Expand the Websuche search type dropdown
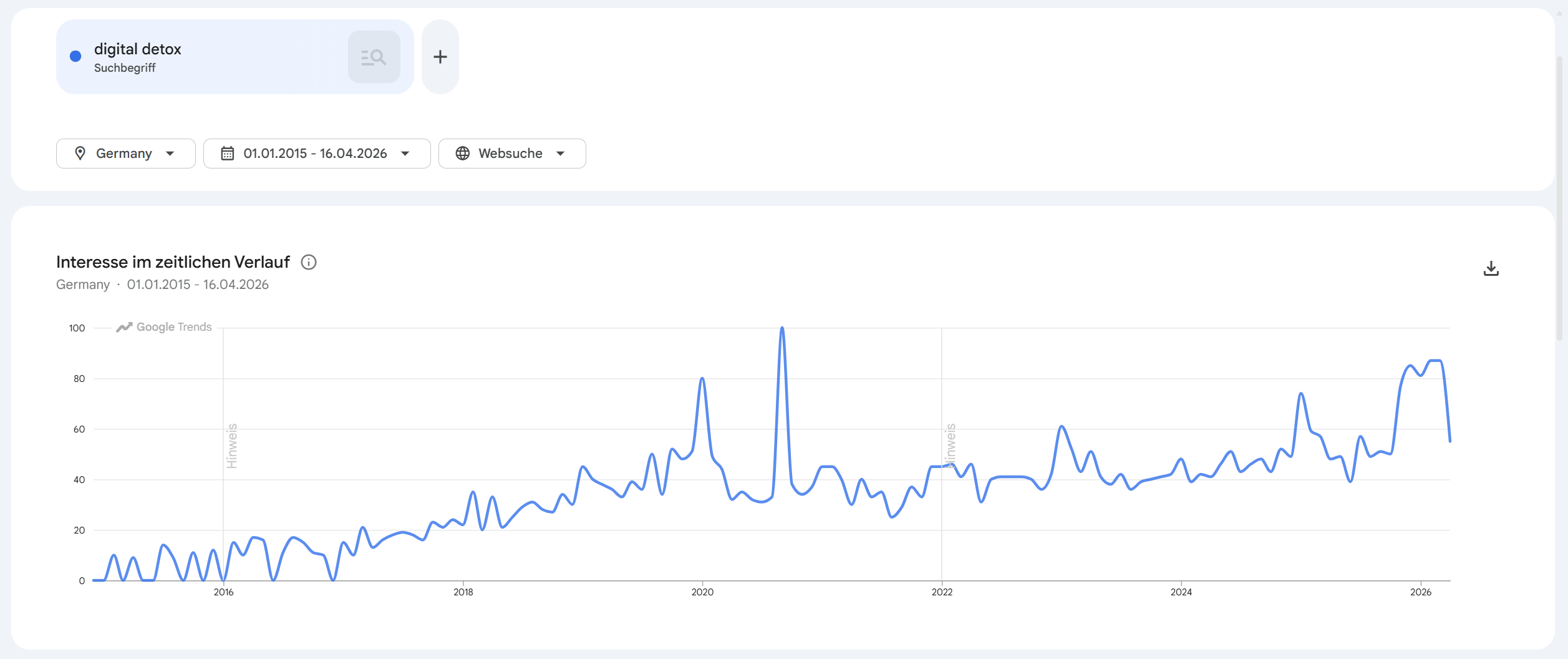The image size is (1568, 659). pyautogui.click(x=561, y=154)
